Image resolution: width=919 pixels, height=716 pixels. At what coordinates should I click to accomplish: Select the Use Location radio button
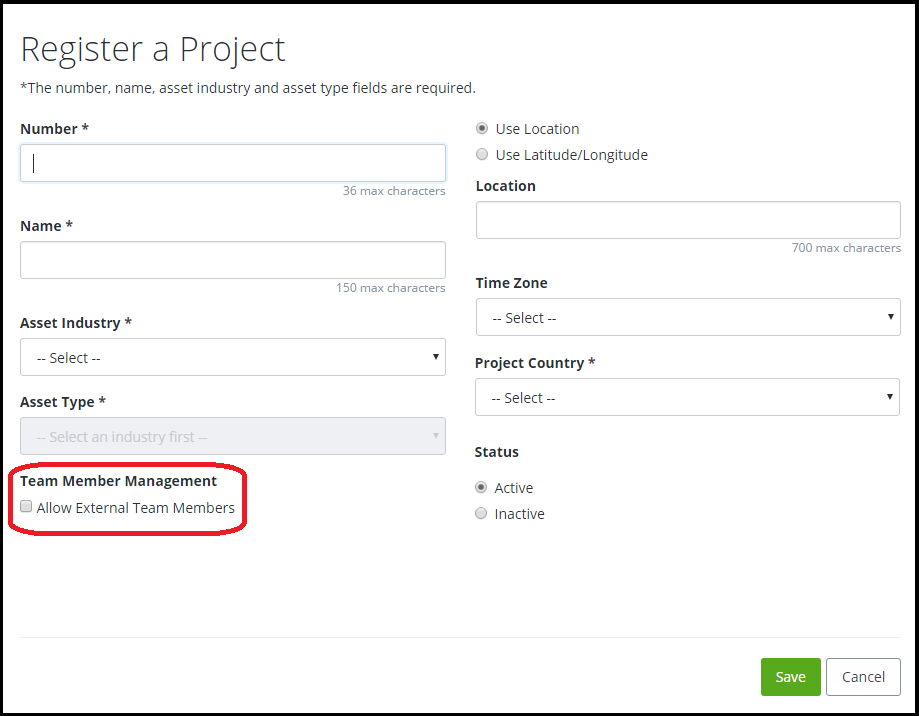pyautogui.click(x=482, y=128)
